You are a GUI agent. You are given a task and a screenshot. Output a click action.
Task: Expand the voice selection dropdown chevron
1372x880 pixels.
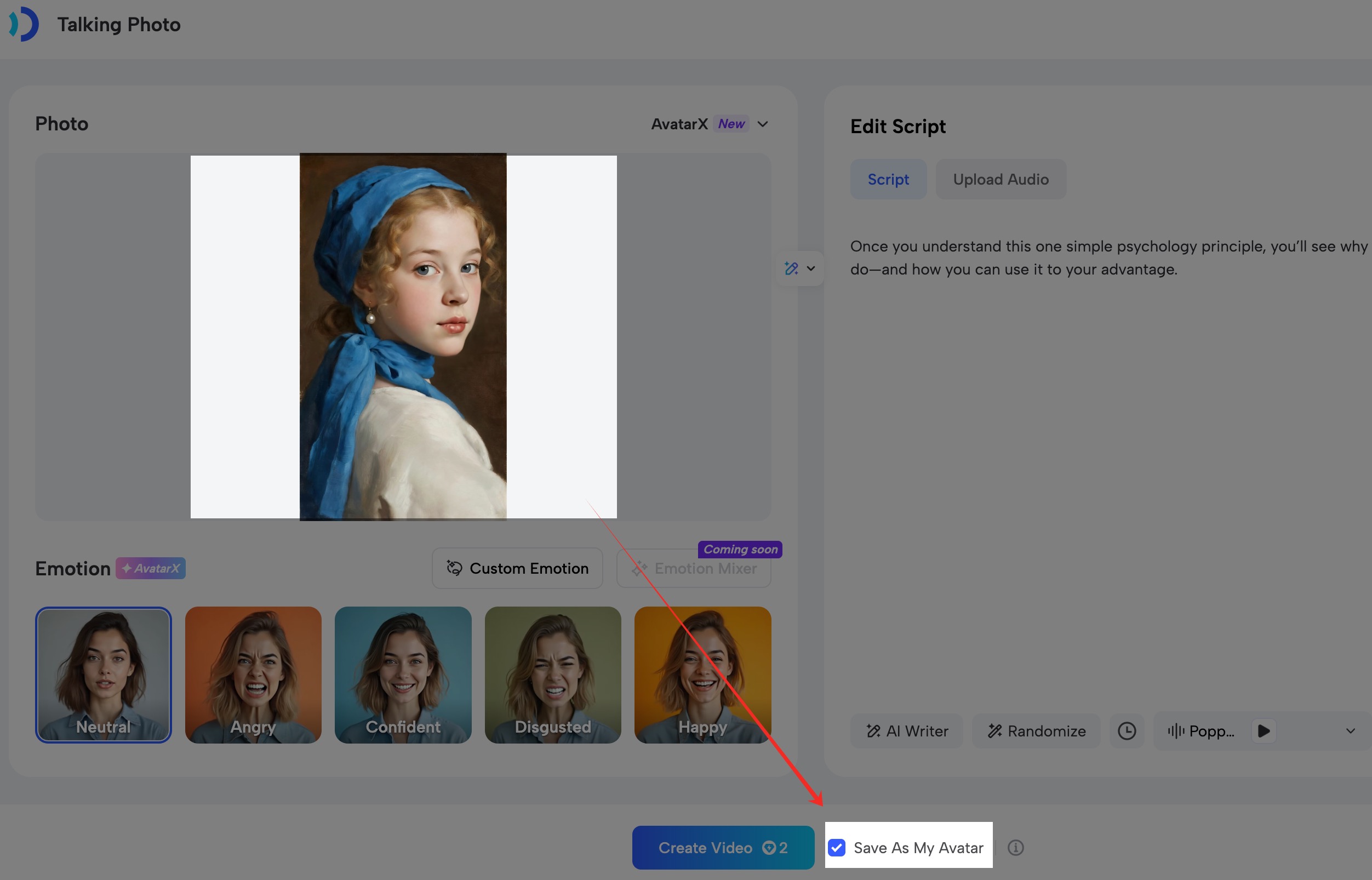tap(1350, 731)
